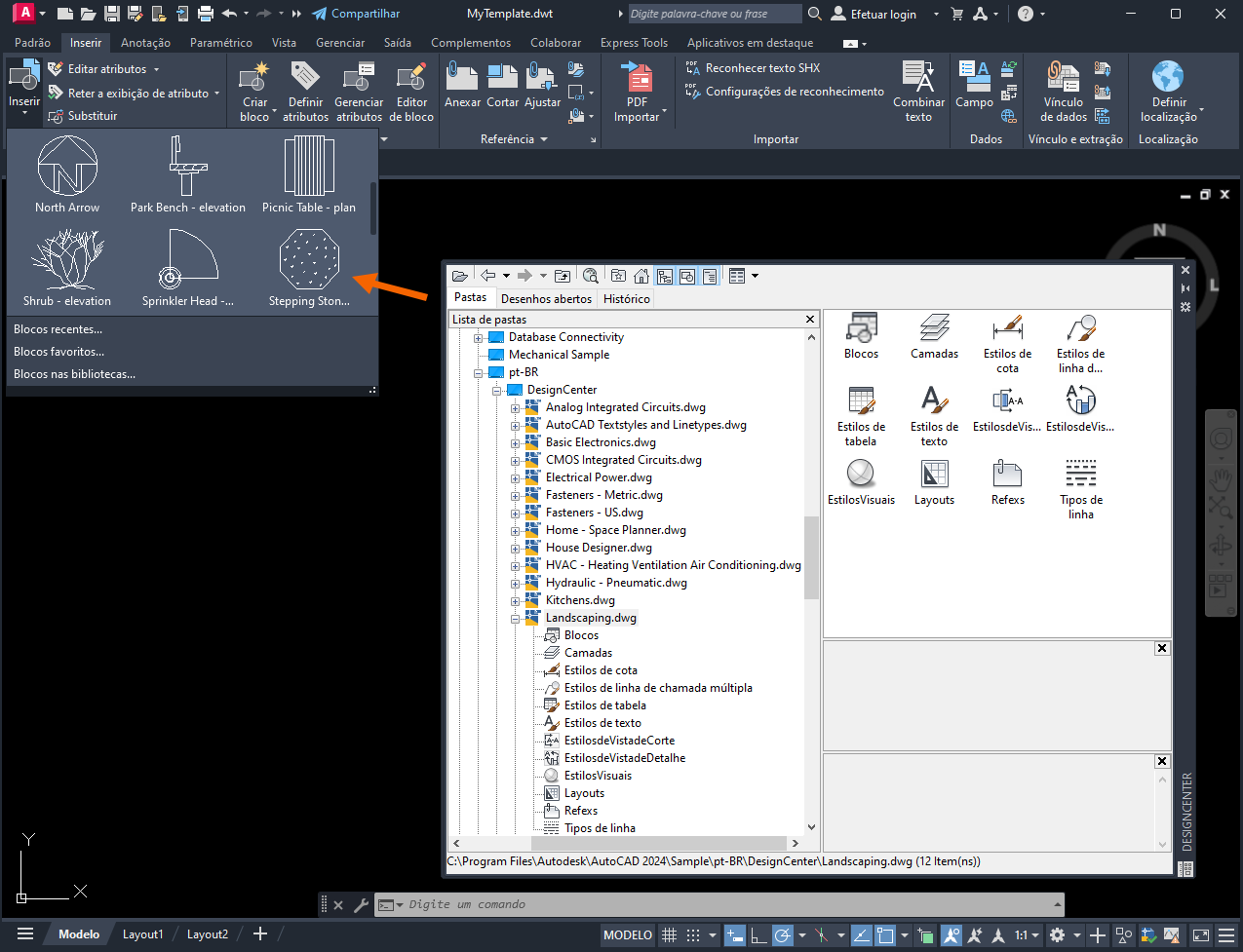This screenshot has height=952, width=1243.
Task: Open Estilos de texto content icon
Action: (x=934, y=416)
